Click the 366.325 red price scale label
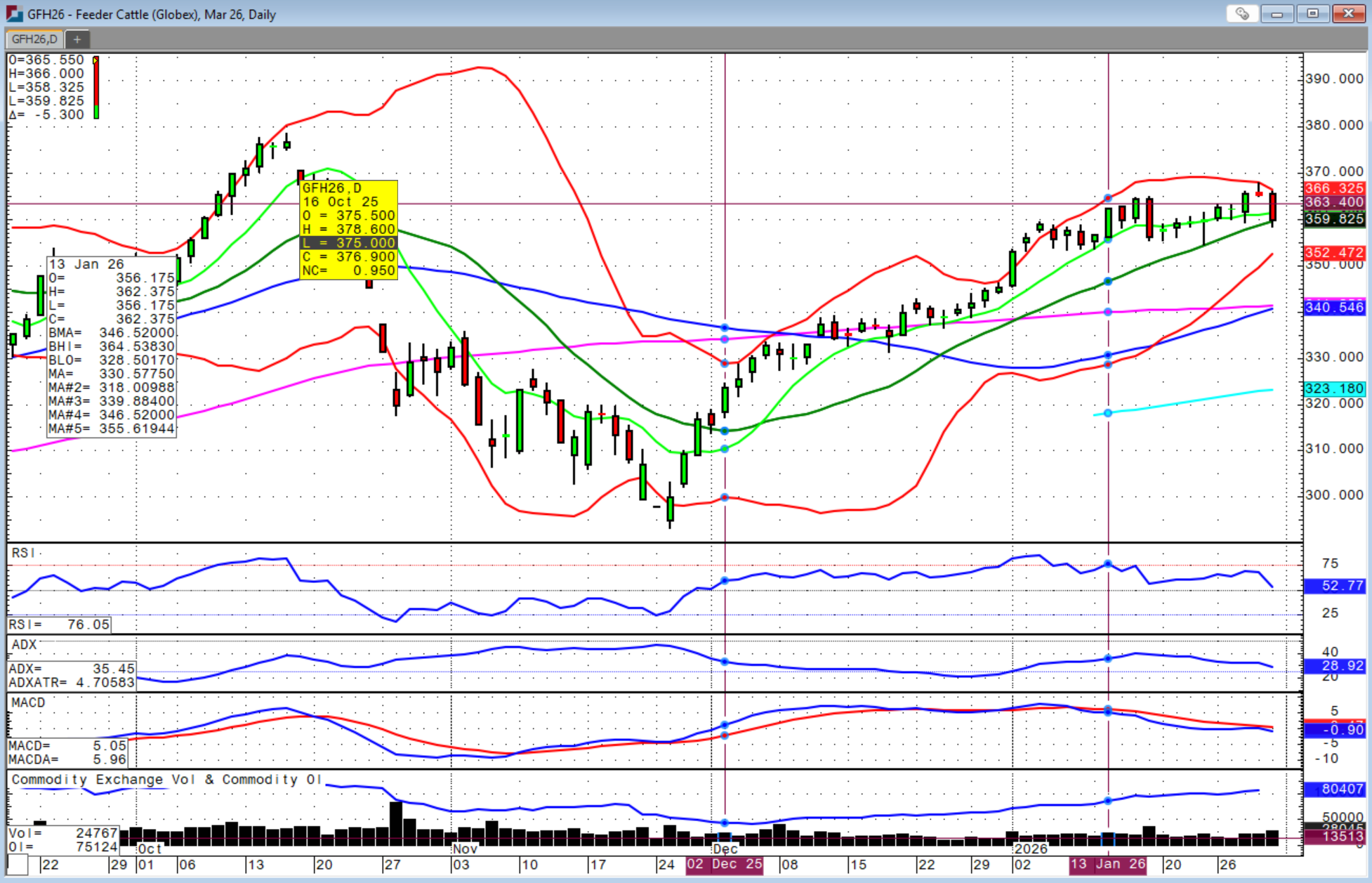The width and height of the screenshot is (1372, 883). 1333,188
